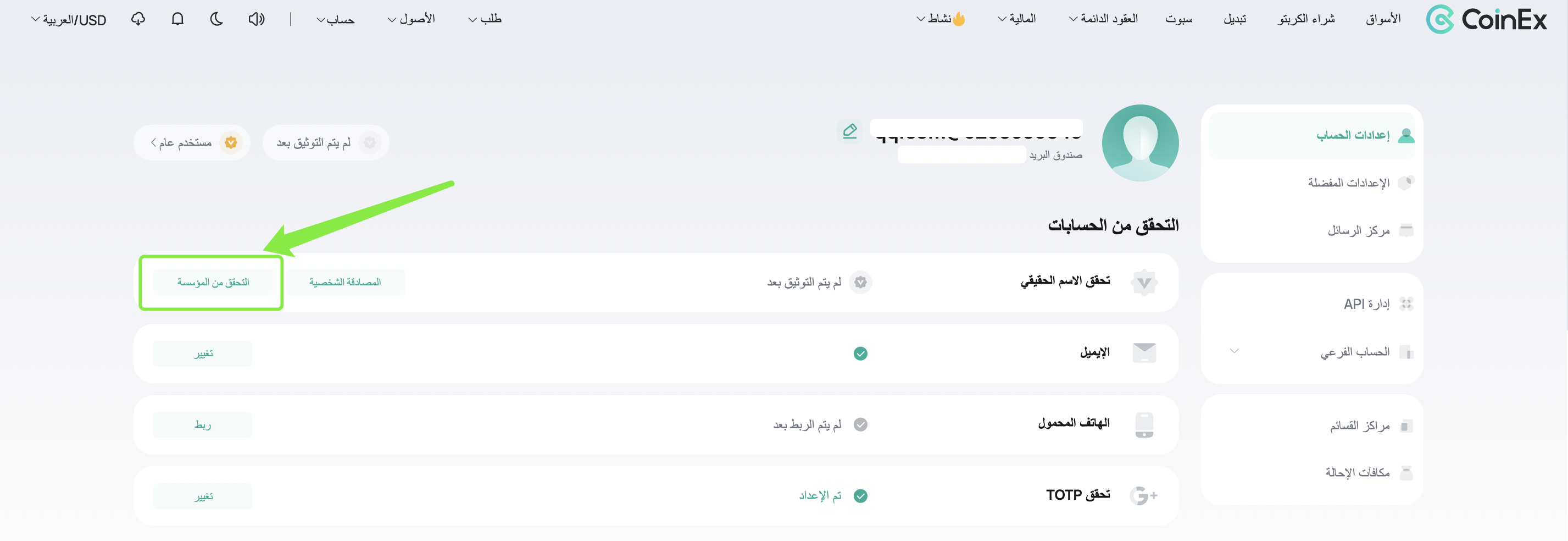Image resolution: width=1568 pixels, height=541 pixels.
Task: Click the profile avatar picture
Action: 1140,142
